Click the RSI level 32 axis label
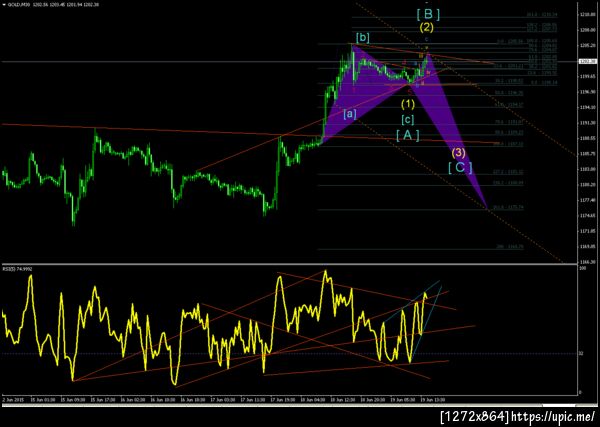 pos(580,354)
